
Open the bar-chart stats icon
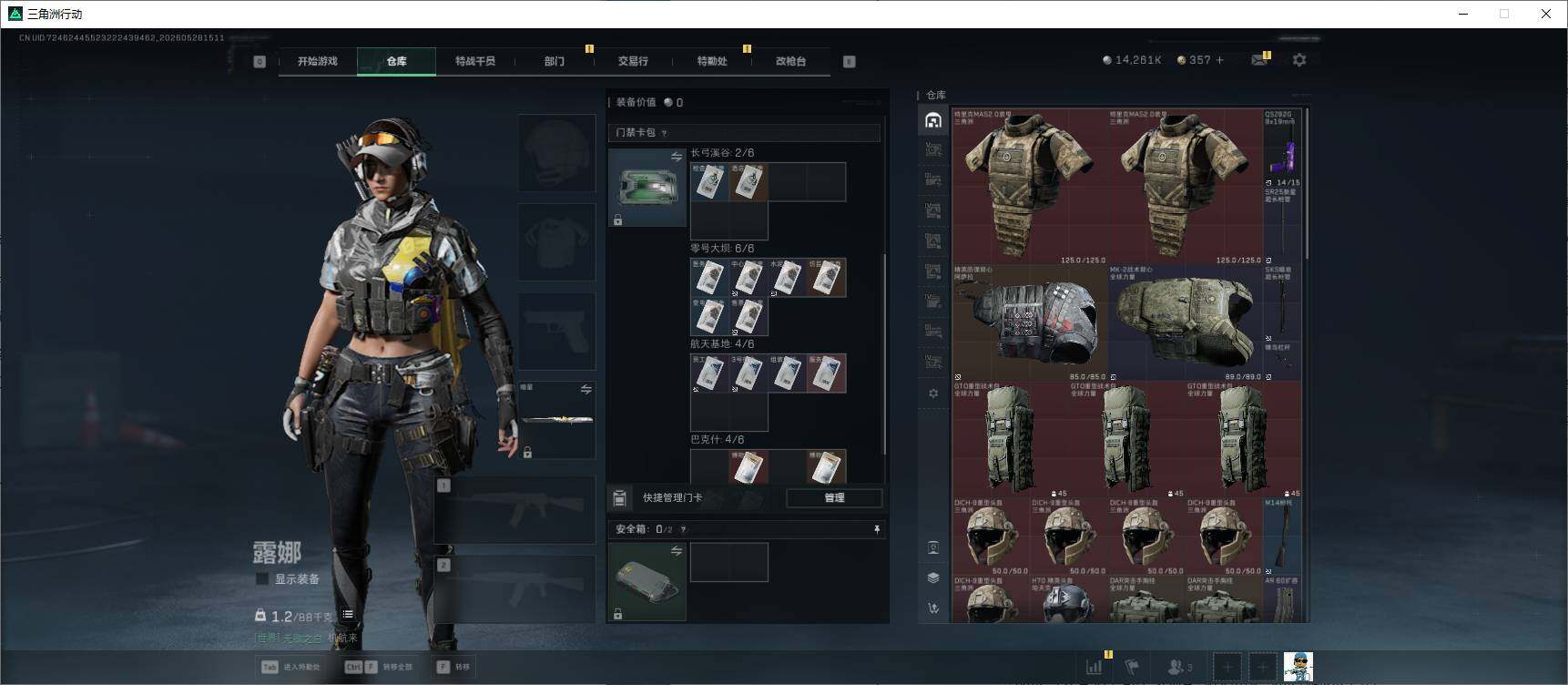[x=1095, y=667]
